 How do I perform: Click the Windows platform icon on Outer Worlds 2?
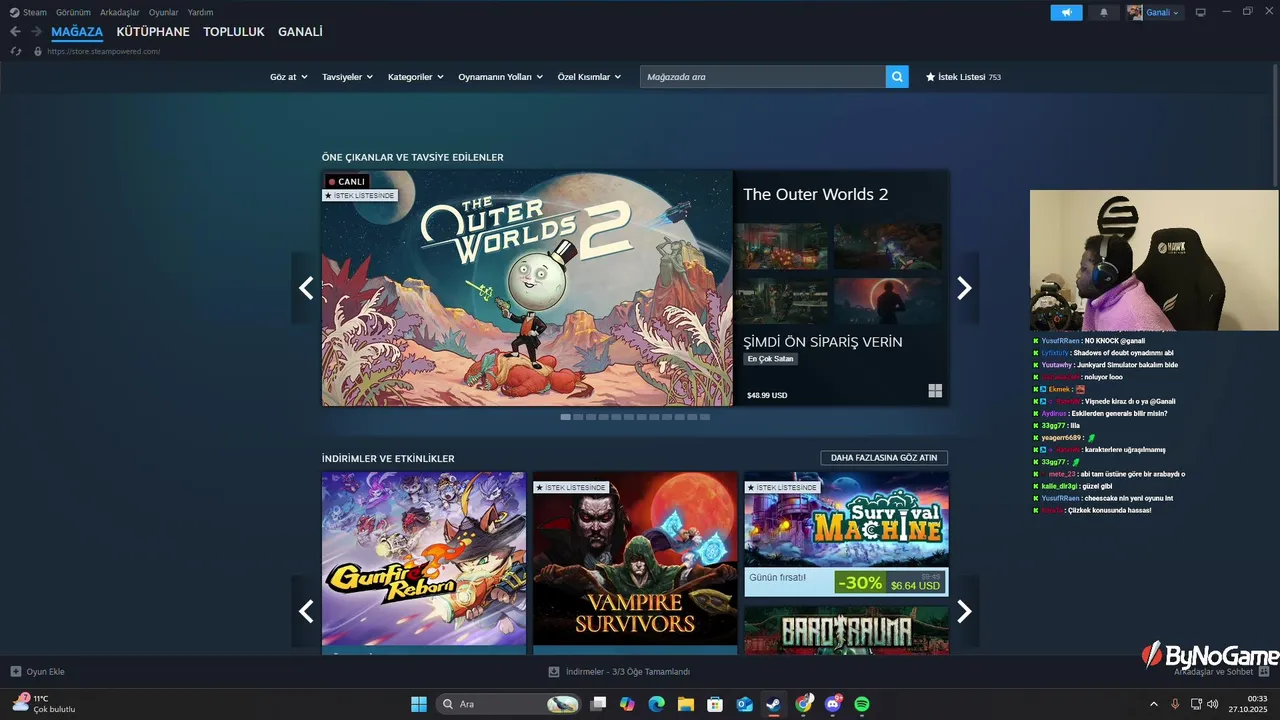[x=935, y=391]
